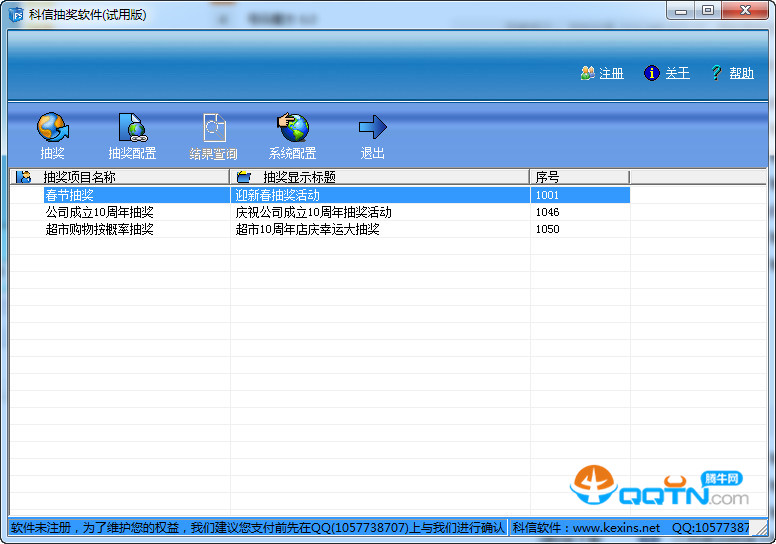The image size is (776, 544).
Task: Open the 抽奖 lottery draw tool
Action: click(x=52, y=128)
